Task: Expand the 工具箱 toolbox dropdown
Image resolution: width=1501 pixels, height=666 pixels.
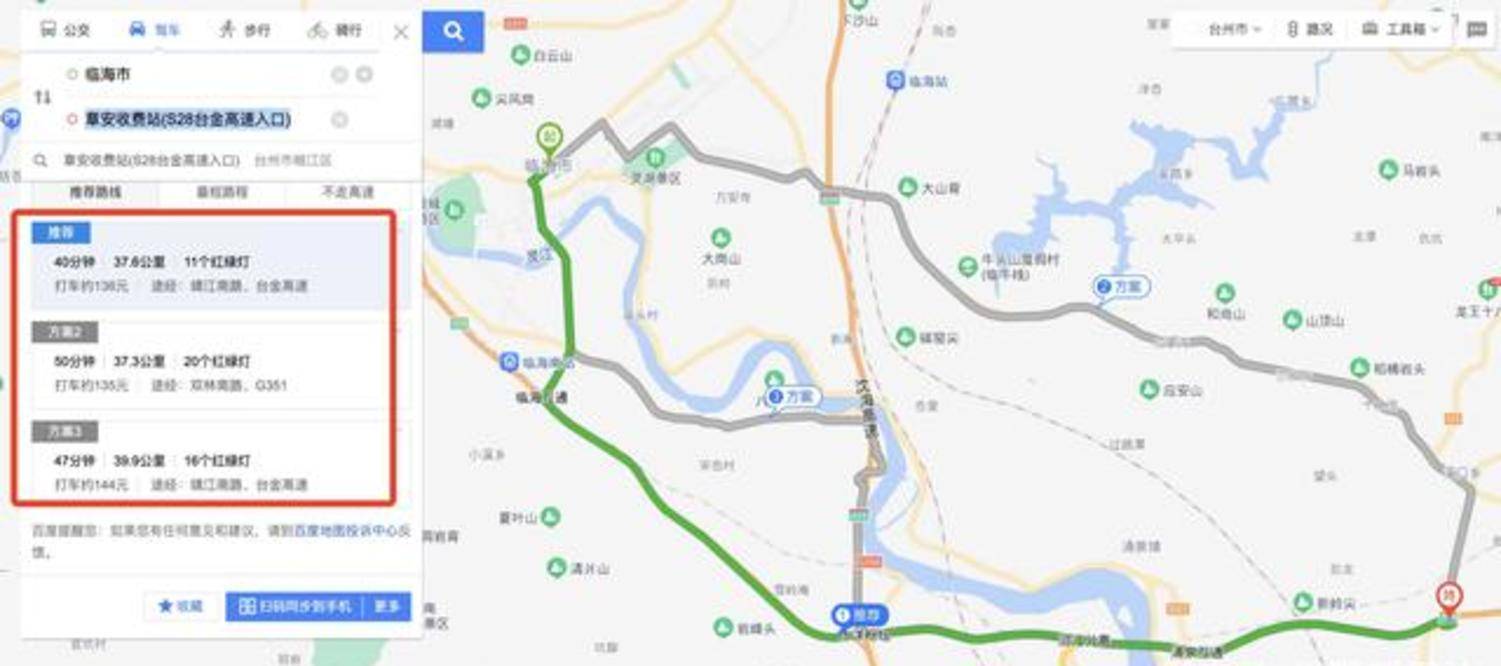Action: pos(1402,30)
